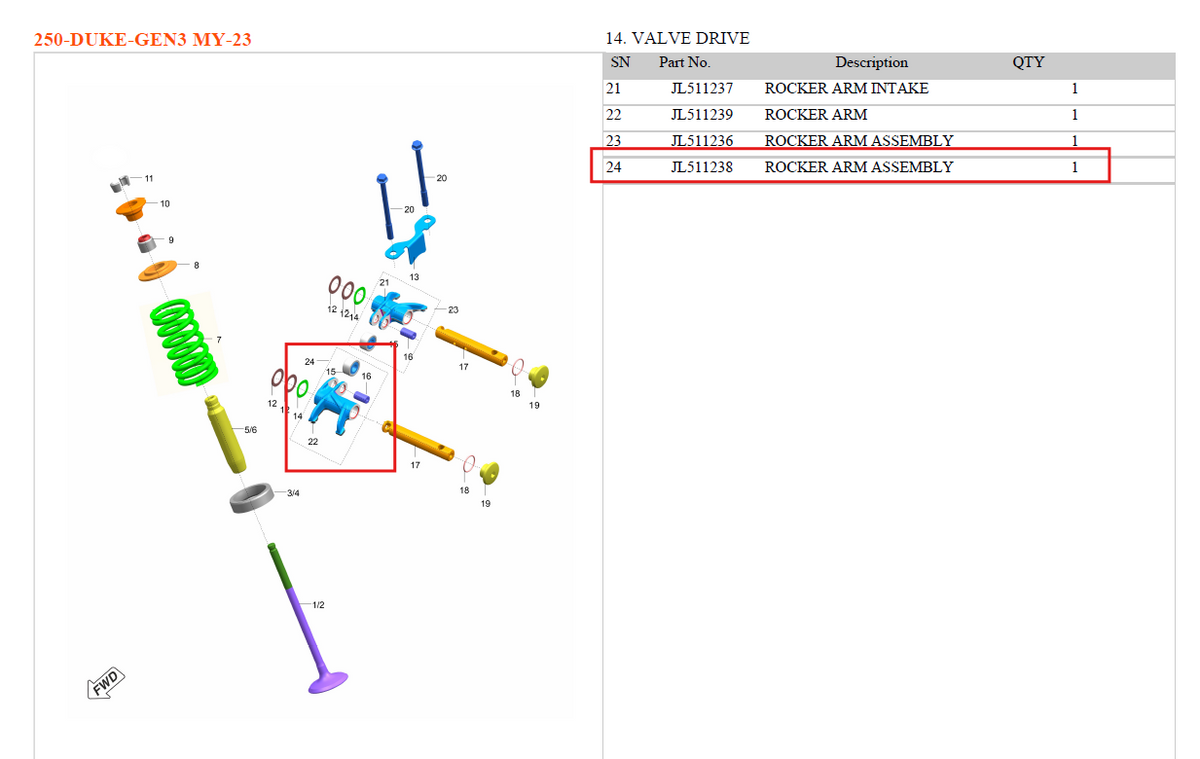Click the callout number 23 in diagram
1200x759 pixels.
tap(453, 309)
